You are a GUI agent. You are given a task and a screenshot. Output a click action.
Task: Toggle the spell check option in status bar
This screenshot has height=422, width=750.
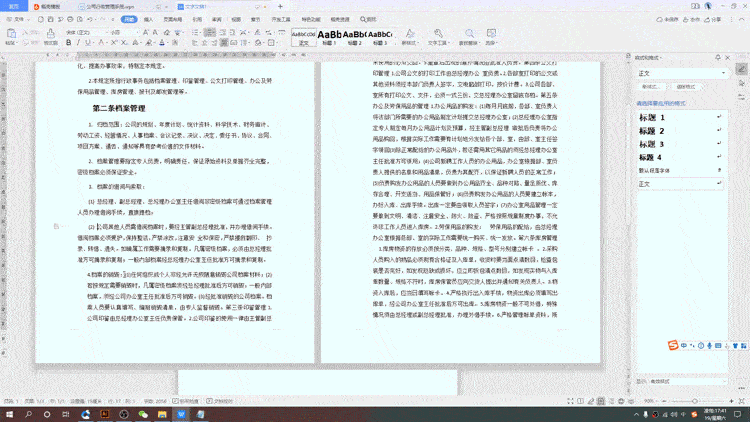(186, 401)
